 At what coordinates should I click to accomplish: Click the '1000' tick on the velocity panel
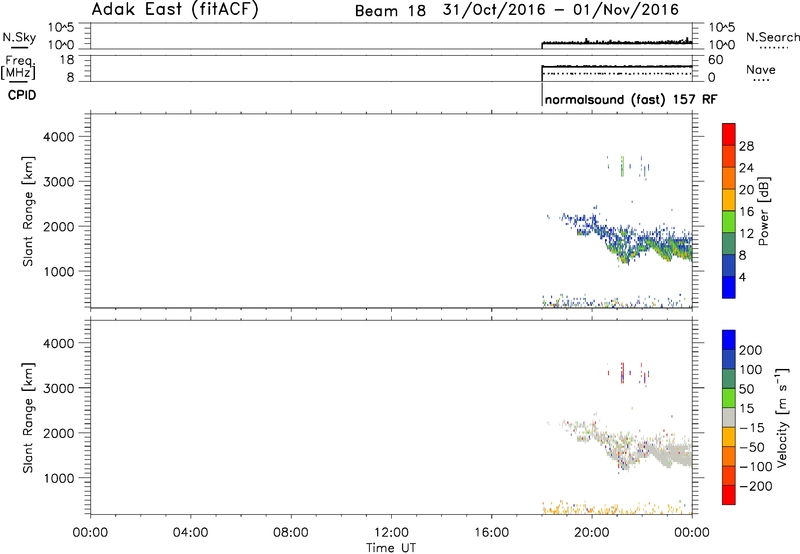coord(59,478)
